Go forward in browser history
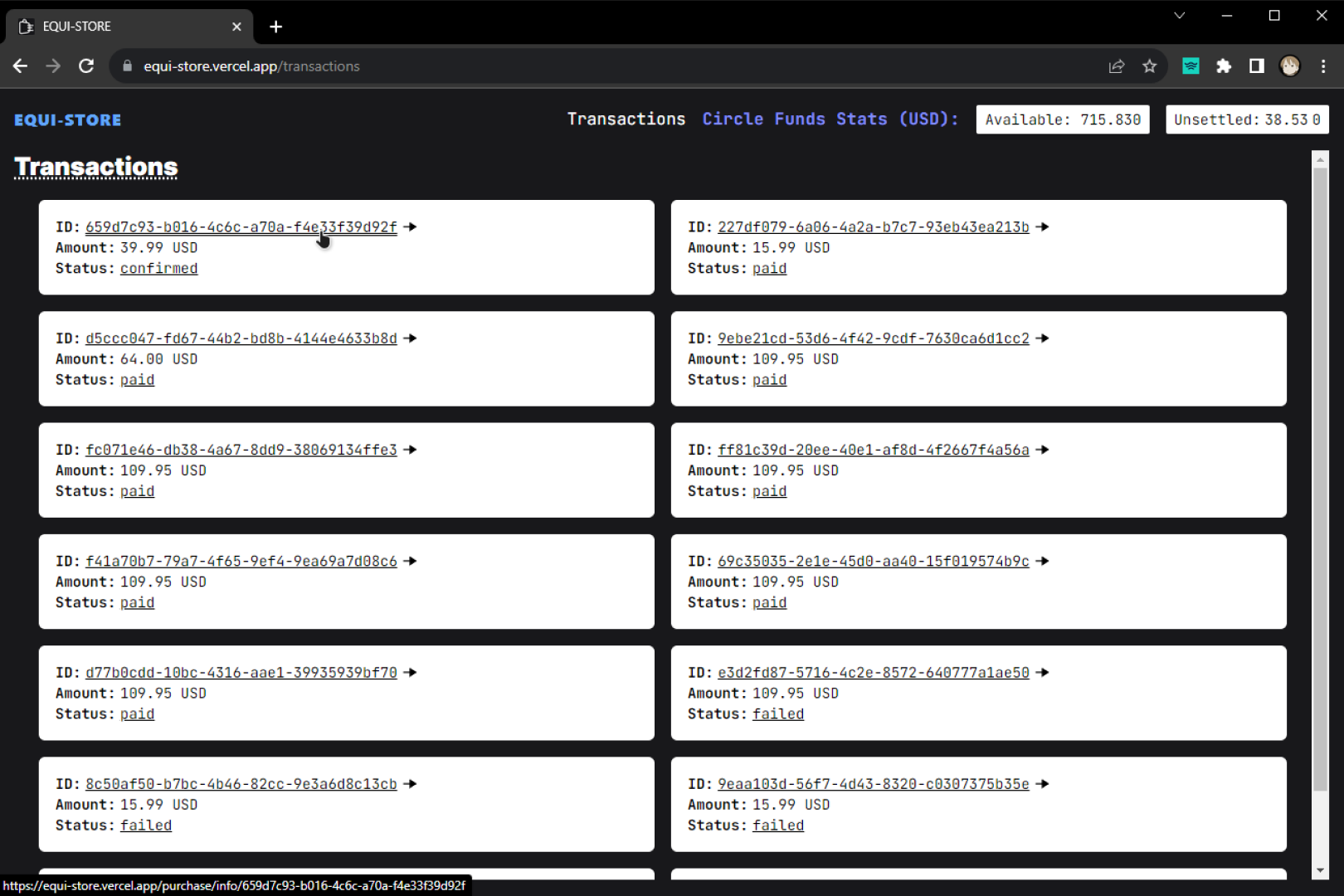Screen dimensions: 1344x896 [x=53, y=66]
